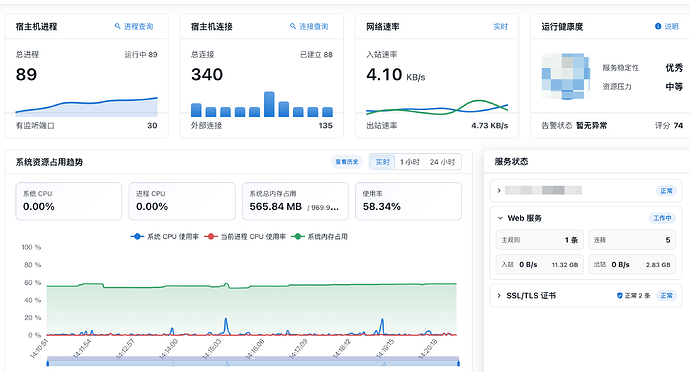Click the connection query magnifier icon

pos(293,26)
